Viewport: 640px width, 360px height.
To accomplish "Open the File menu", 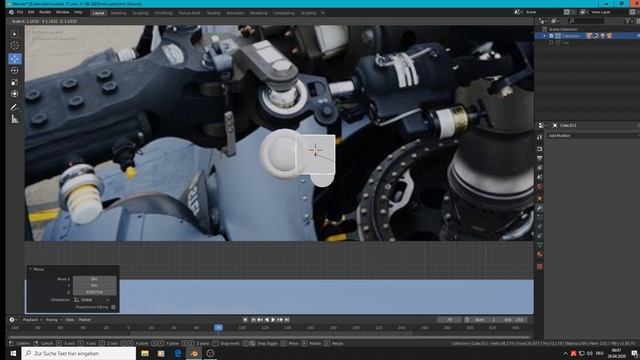I will pos(20,13).
